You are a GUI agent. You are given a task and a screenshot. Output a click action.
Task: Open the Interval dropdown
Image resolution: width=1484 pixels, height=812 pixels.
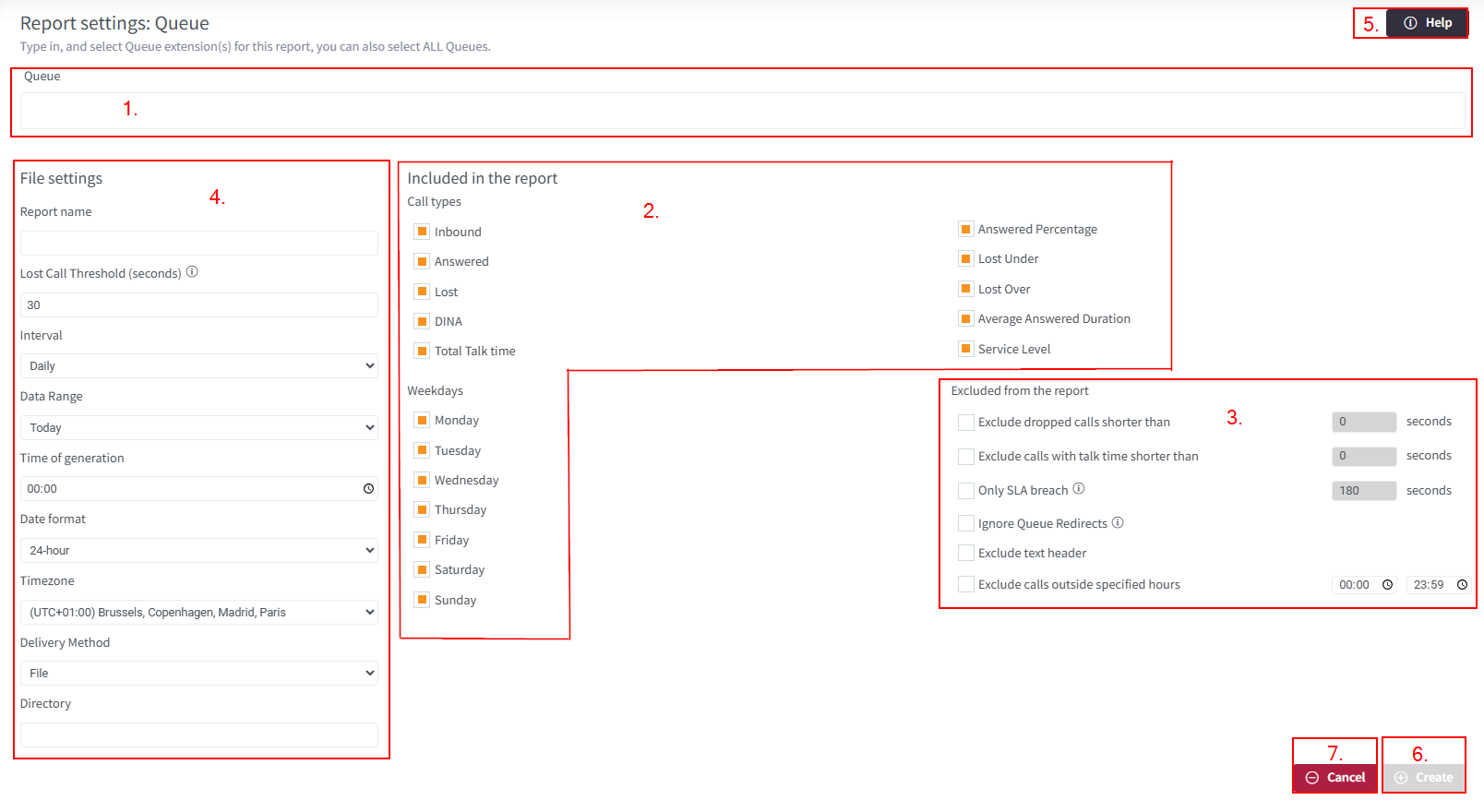(x=199, y=366)
